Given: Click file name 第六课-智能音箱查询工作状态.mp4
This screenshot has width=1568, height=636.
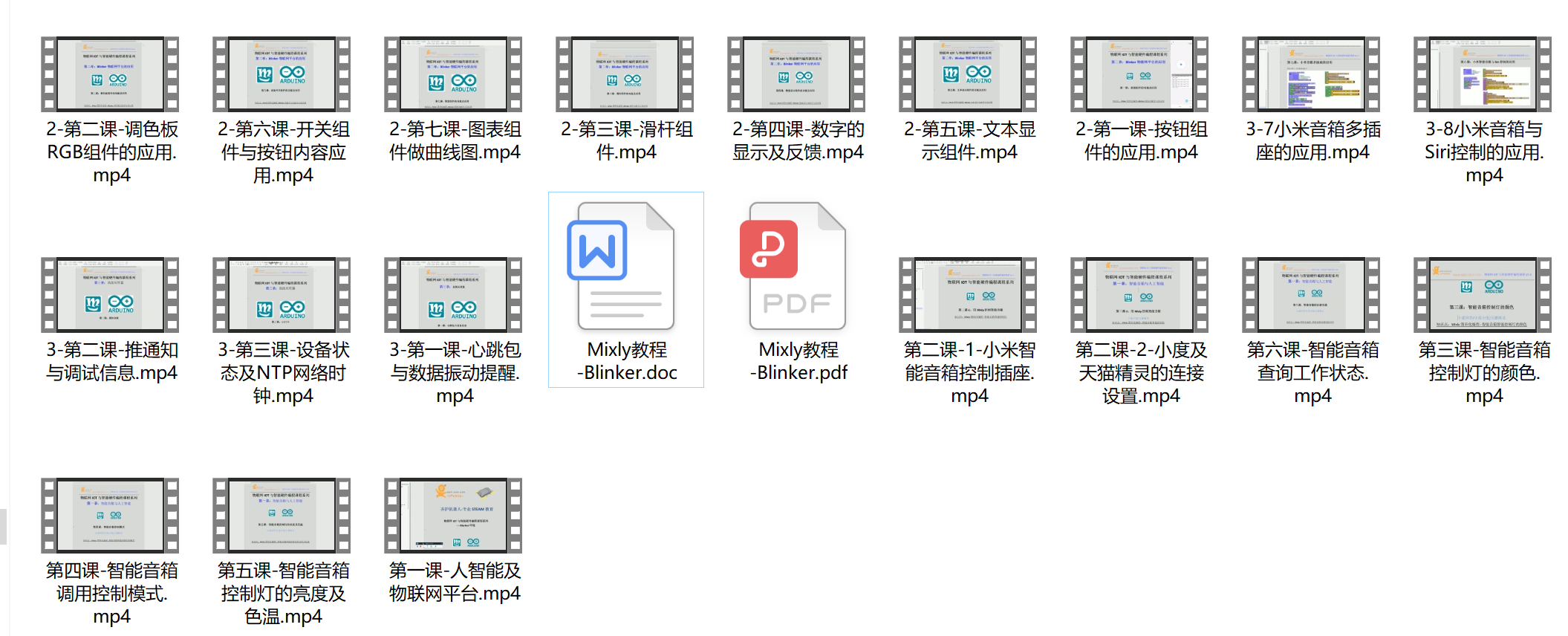Looking at the screenshot, I should [1312, 373].
